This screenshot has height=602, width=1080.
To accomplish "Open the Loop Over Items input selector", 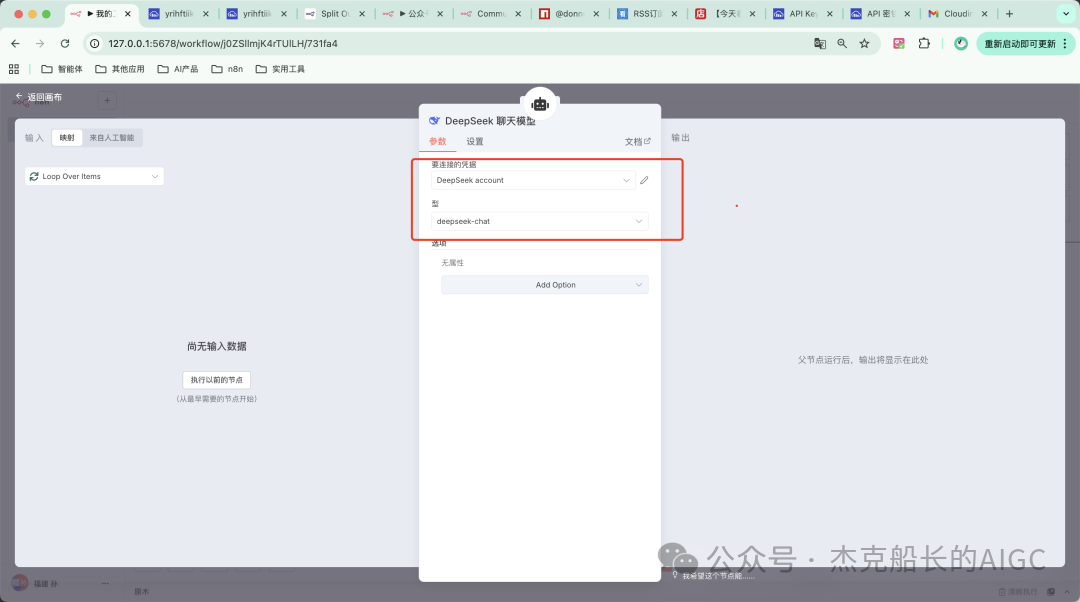I will click(94, 176).
